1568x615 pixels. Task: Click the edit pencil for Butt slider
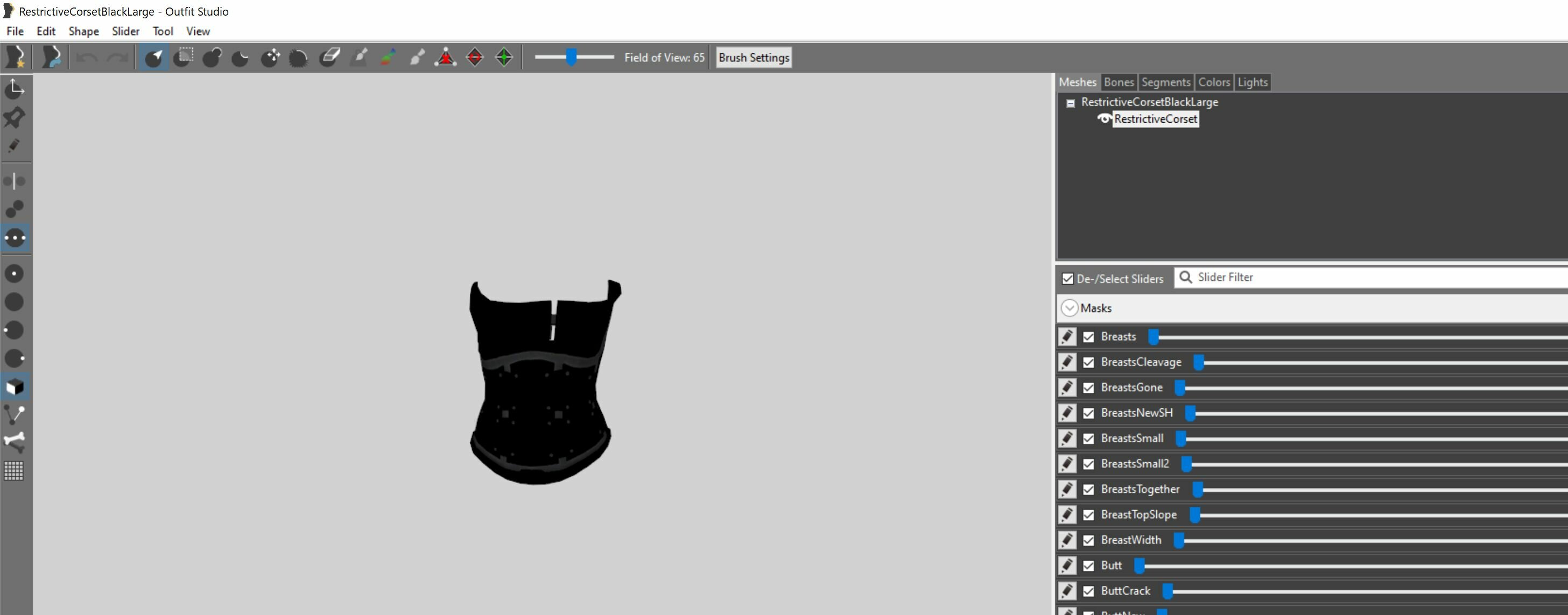tap(1067, 565)
